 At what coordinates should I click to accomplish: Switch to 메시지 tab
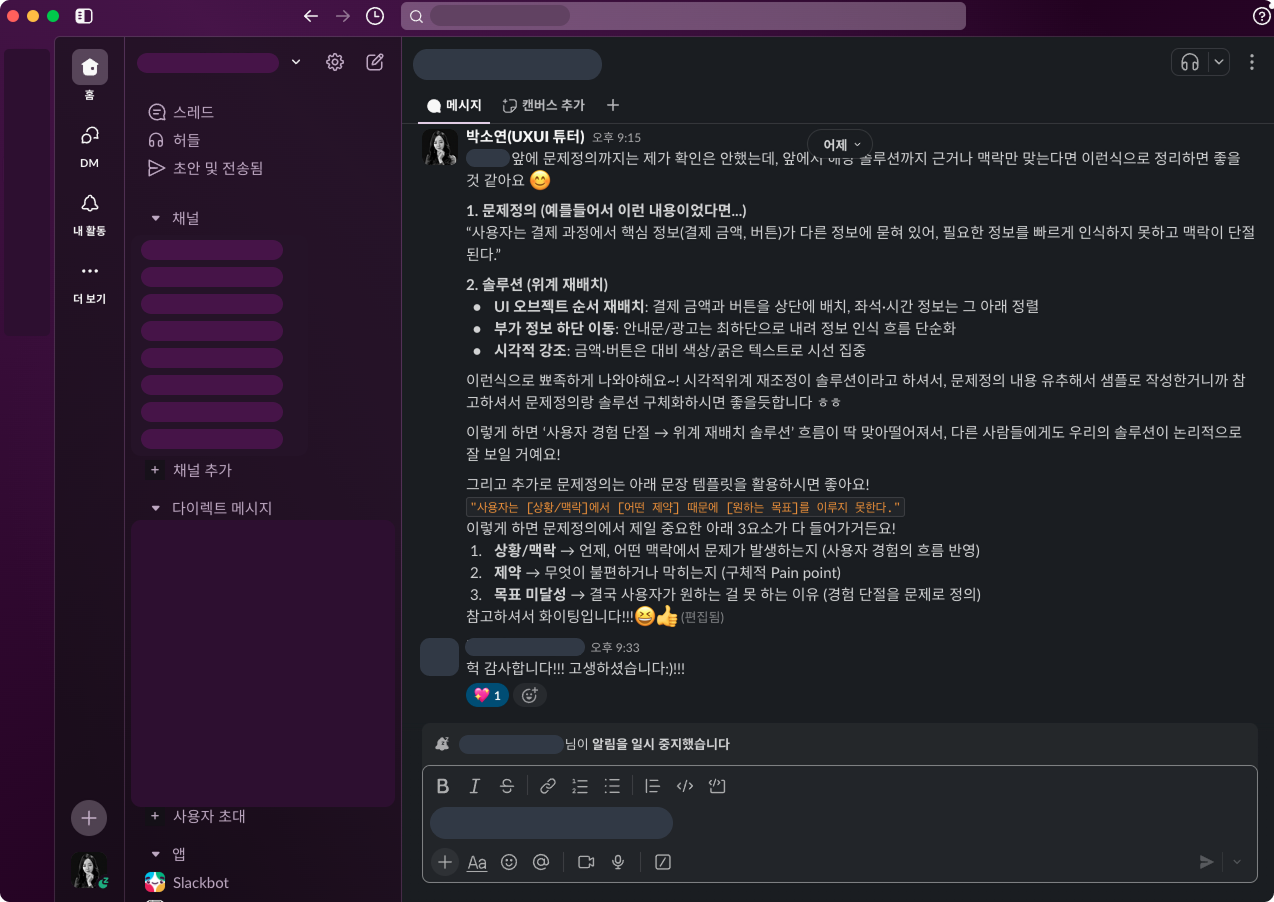[x=454, y=105]
